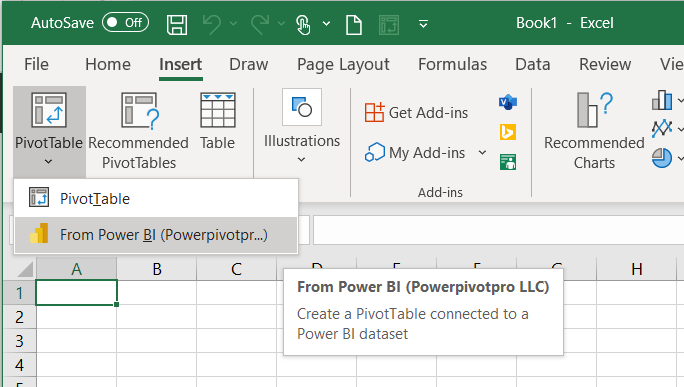Switch to the Draw tab
Screen dimensions: 684x387
click(x=249, y=65)
